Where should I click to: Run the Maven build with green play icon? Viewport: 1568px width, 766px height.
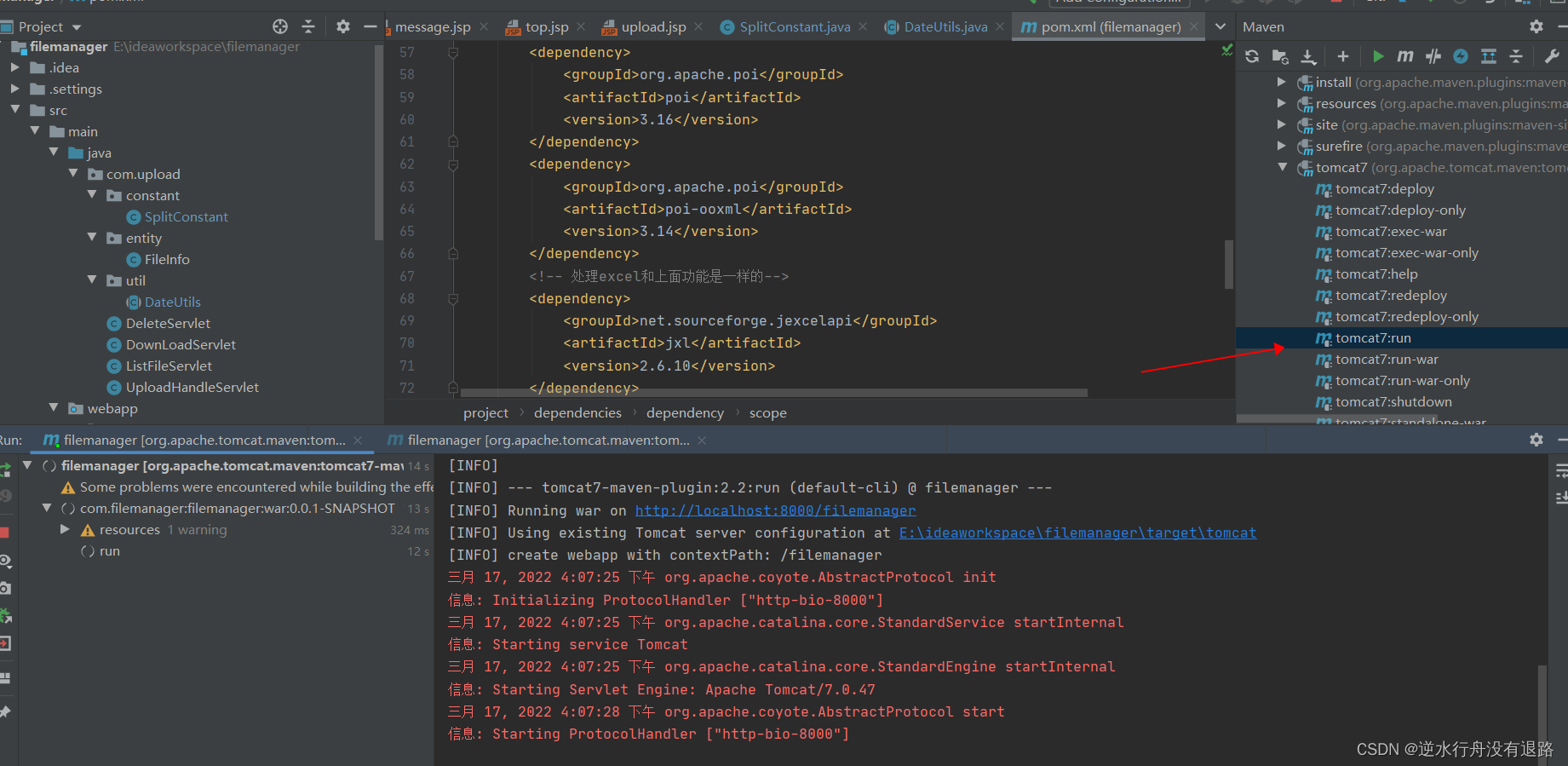coord(1378,56)
